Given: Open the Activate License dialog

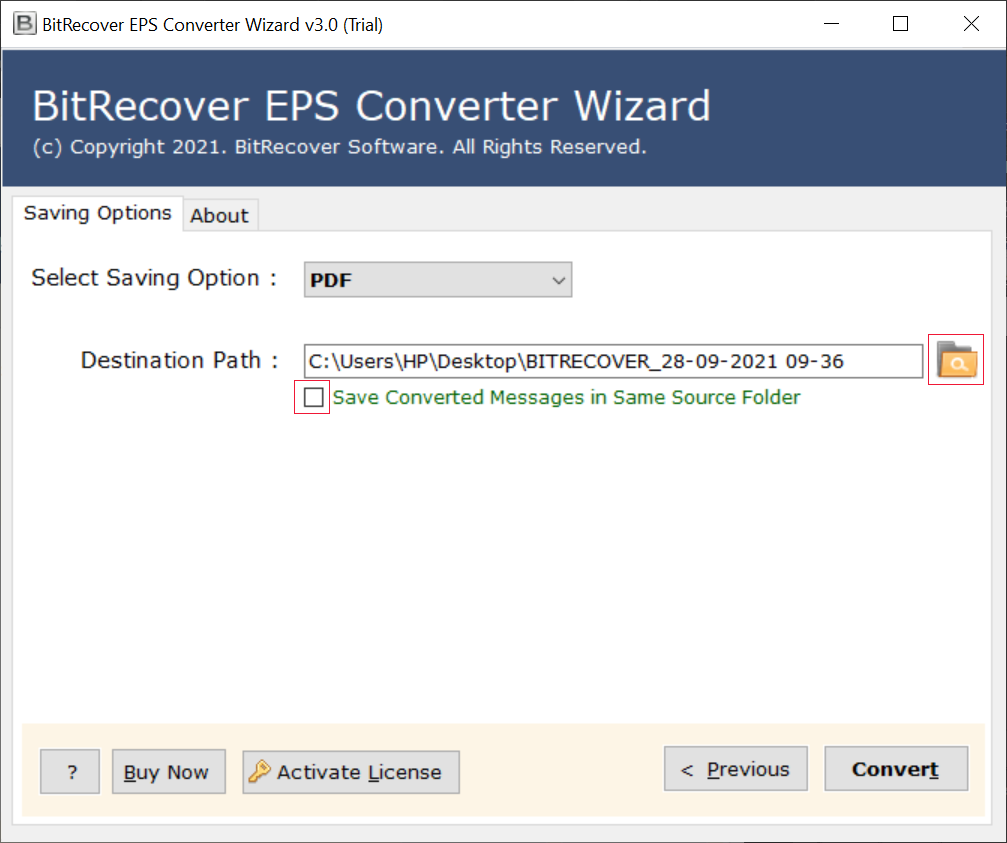Looking at the screenshot, I should (x=351, y=772).
